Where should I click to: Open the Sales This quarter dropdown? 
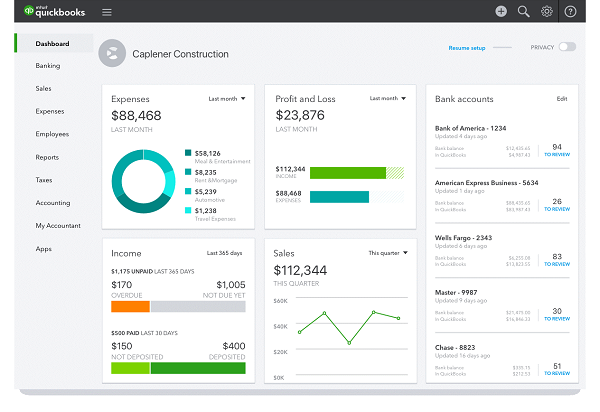[x=388, y=253]
